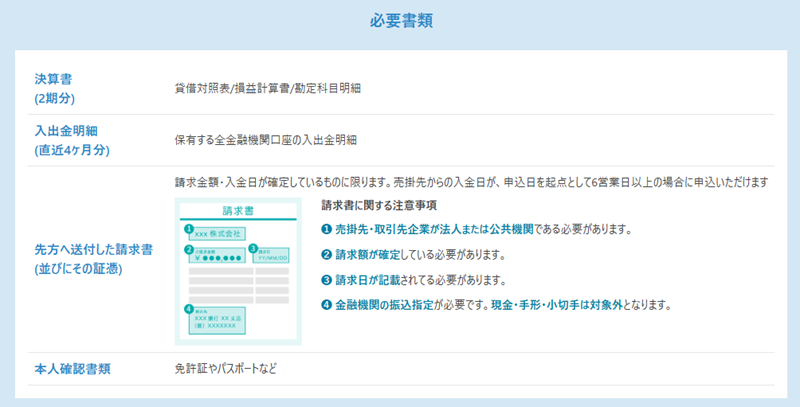Click the number 1 marker in the notes list

point(327,229)
